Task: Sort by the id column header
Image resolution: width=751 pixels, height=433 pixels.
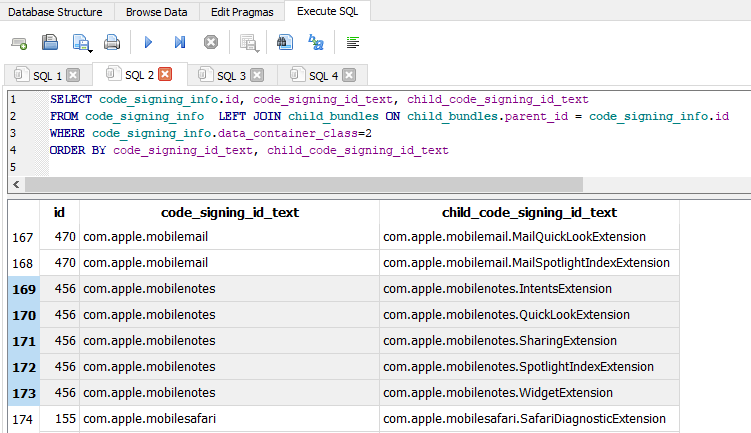Action: point(59,213)
